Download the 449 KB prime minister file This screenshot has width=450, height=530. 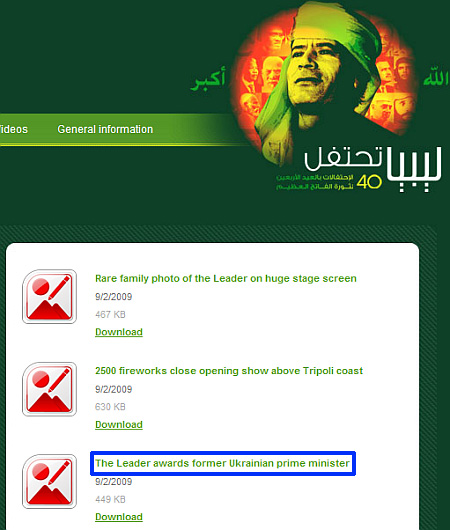tap(119, 517)
